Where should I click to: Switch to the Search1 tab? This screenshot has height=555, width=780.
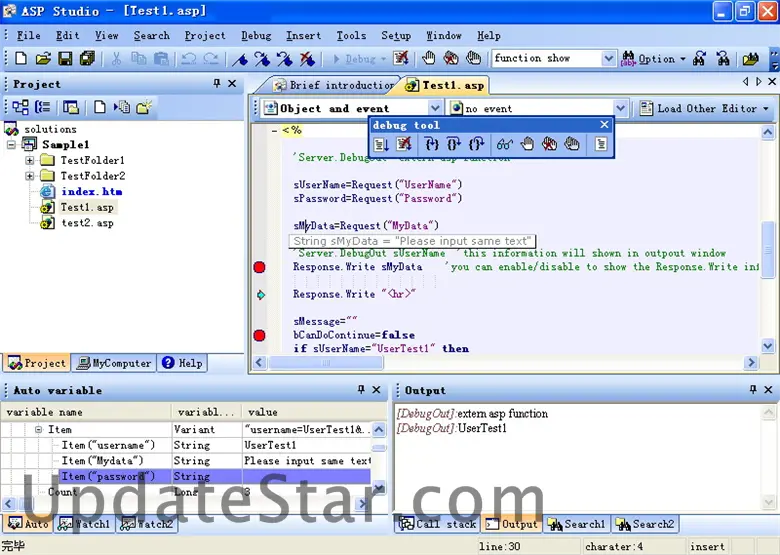(x=577, y=524)
